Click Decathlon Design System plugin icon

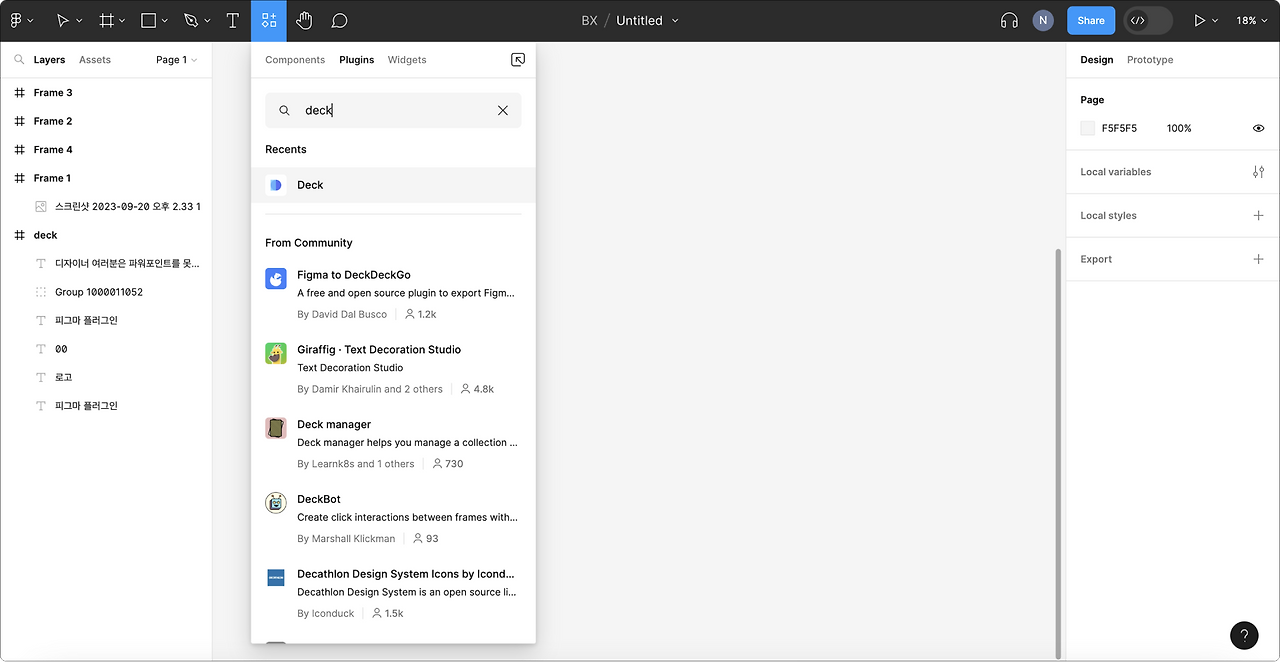(276, 577)
